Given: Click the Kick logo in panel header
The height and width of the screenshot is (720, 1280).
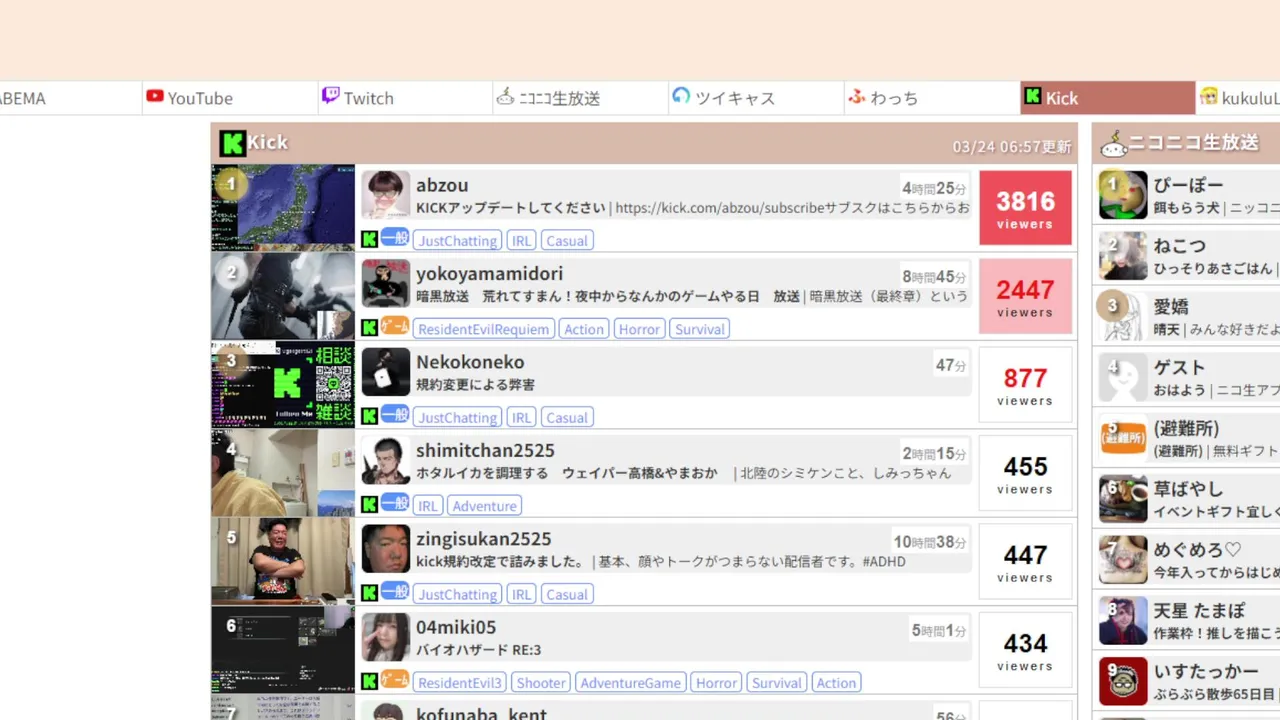Looking at the screenshot, I should pyautogui.click(x=232, y=143).
